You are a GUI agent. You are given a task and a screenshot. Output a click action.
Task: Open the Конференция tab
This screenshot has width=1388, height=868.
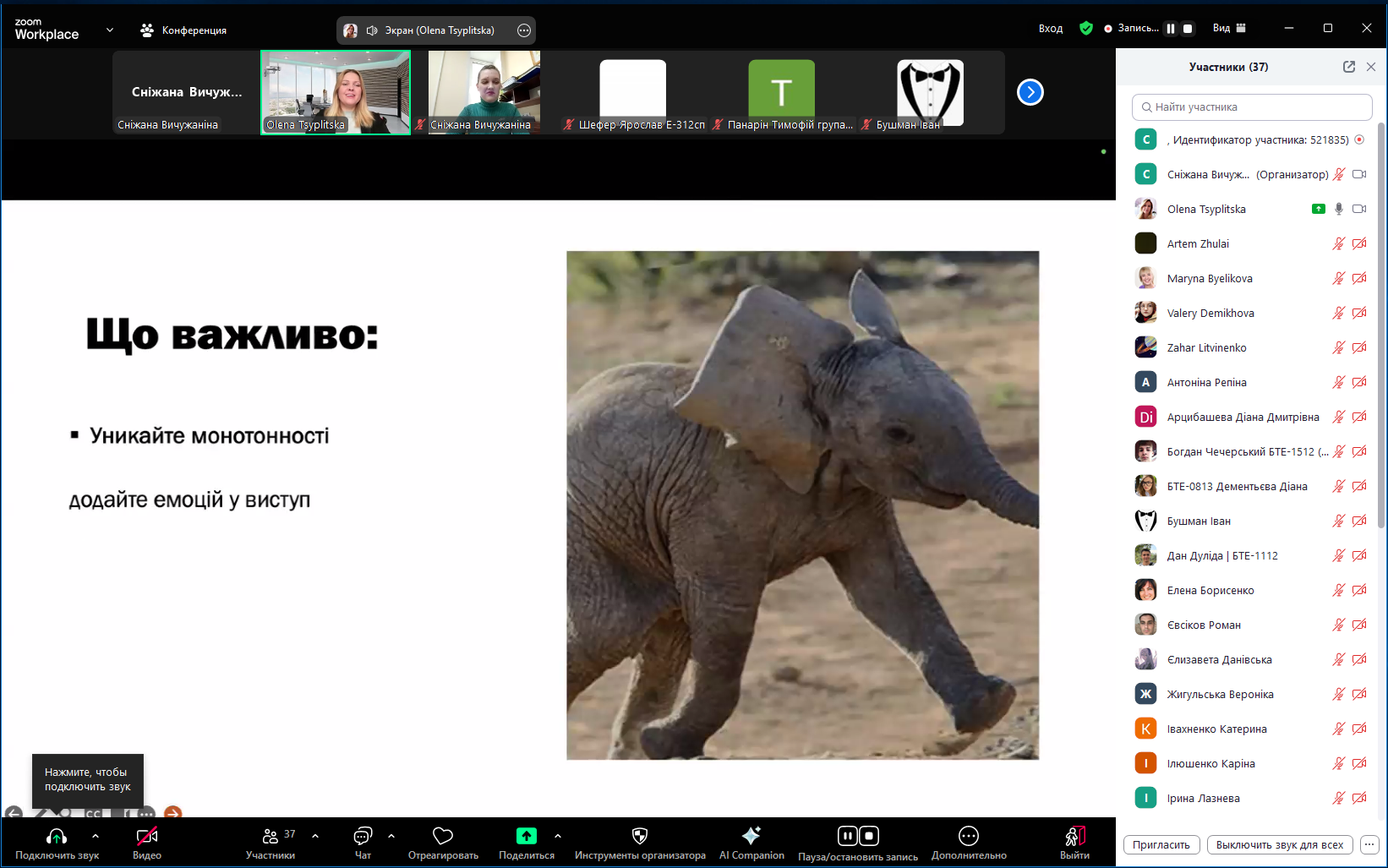point(183,30)
